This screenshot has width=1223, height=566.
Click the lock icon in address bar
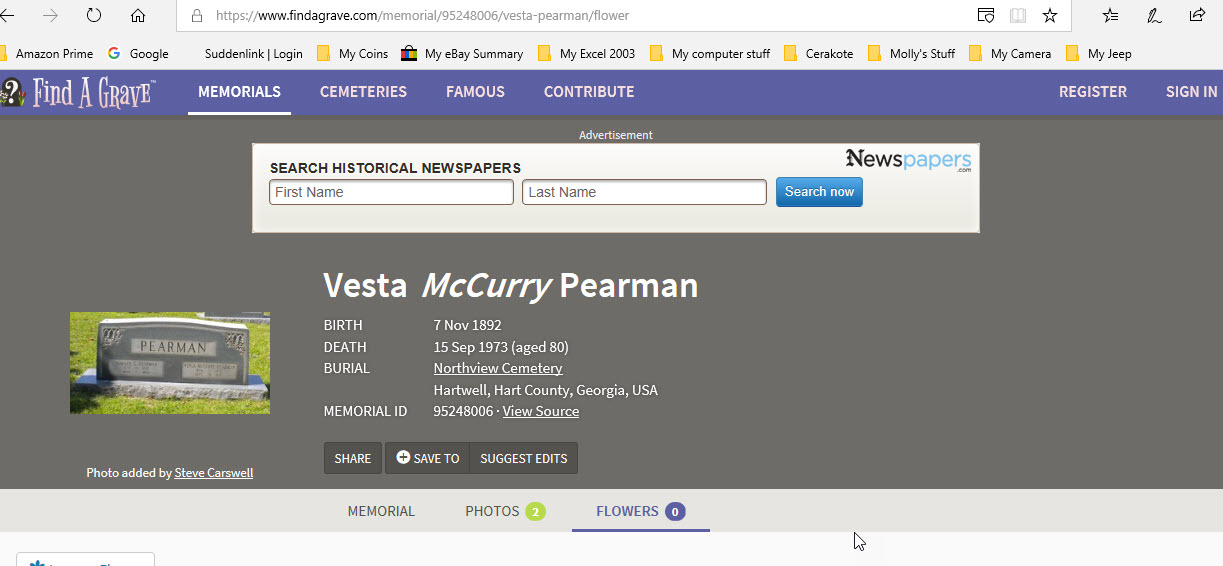point(197,16)
